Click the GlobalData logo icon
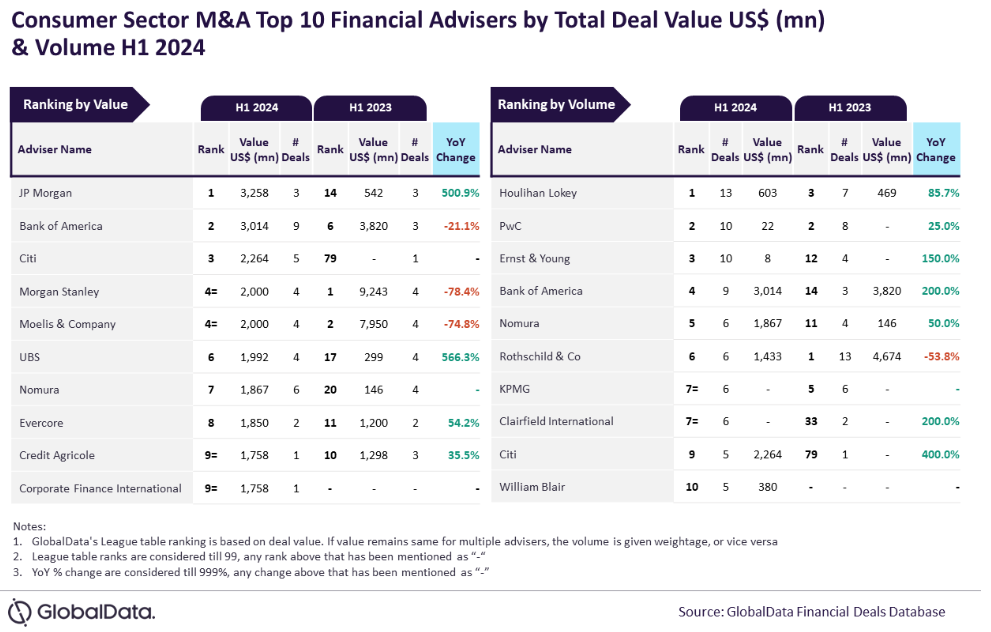 click(22, 610)
